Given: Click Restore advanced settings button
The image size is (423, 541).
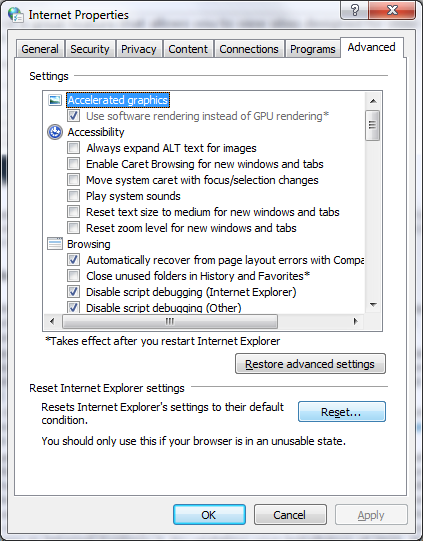Looking at the screenshot, I should coord(310,364).
